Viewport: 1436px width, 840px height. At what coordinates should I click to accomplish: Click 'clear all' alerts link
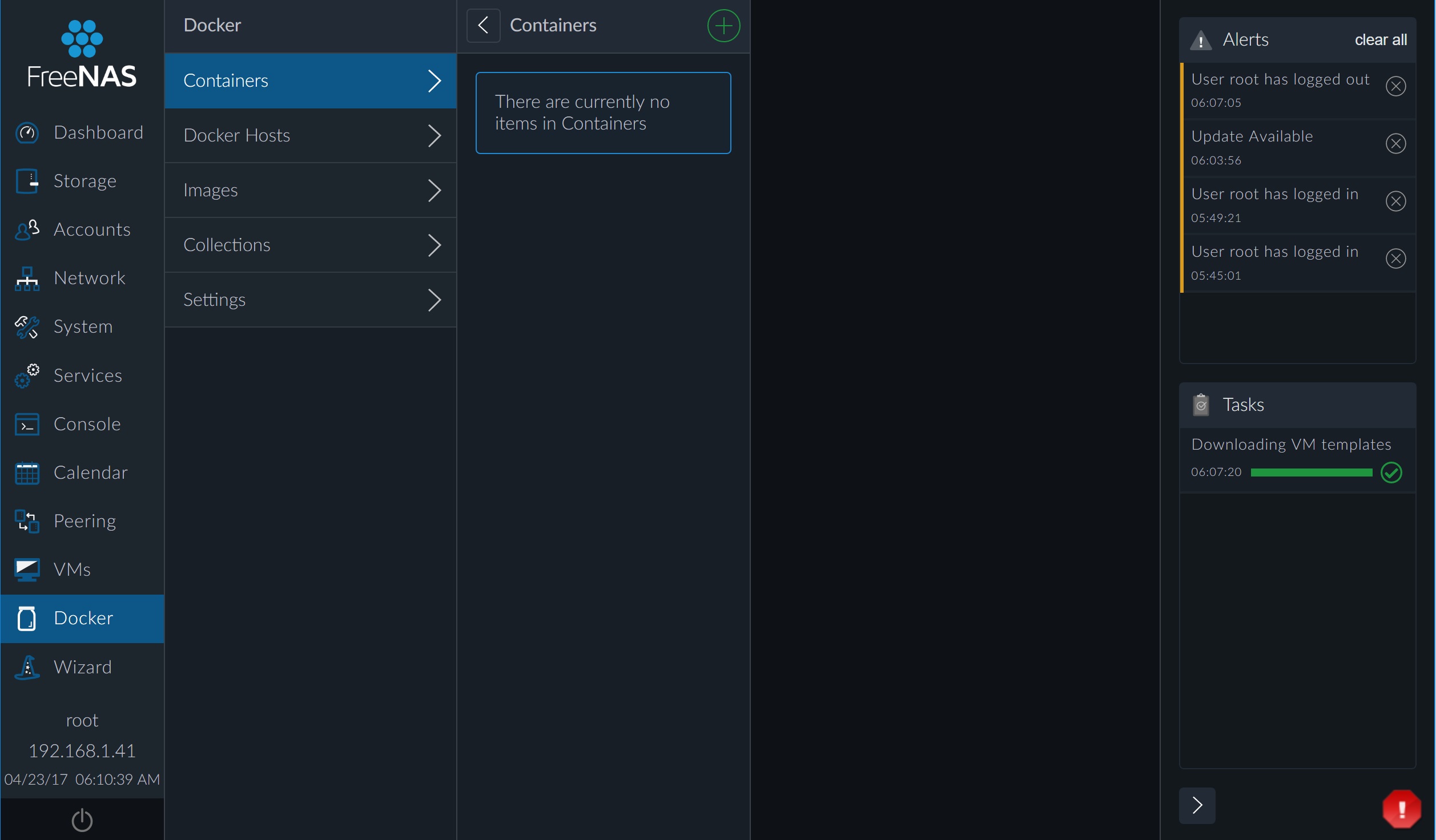click(x=1381, y=40)
